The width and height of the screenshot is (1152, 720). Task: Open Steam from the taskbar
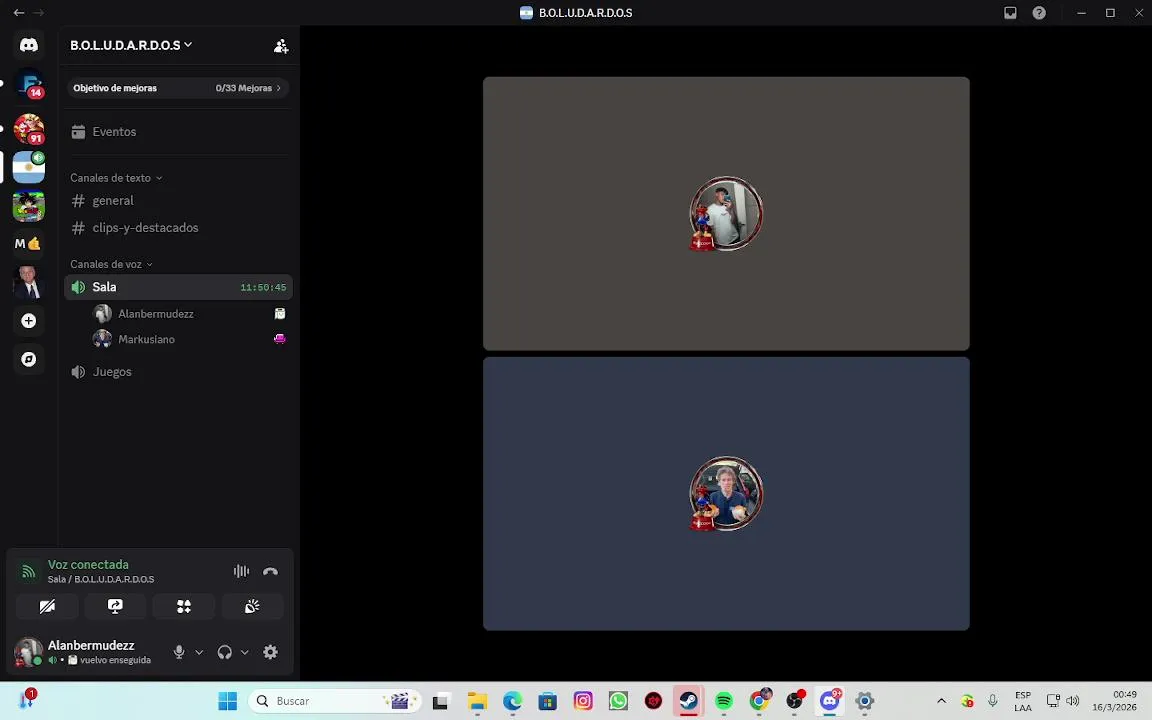point(688,702)
